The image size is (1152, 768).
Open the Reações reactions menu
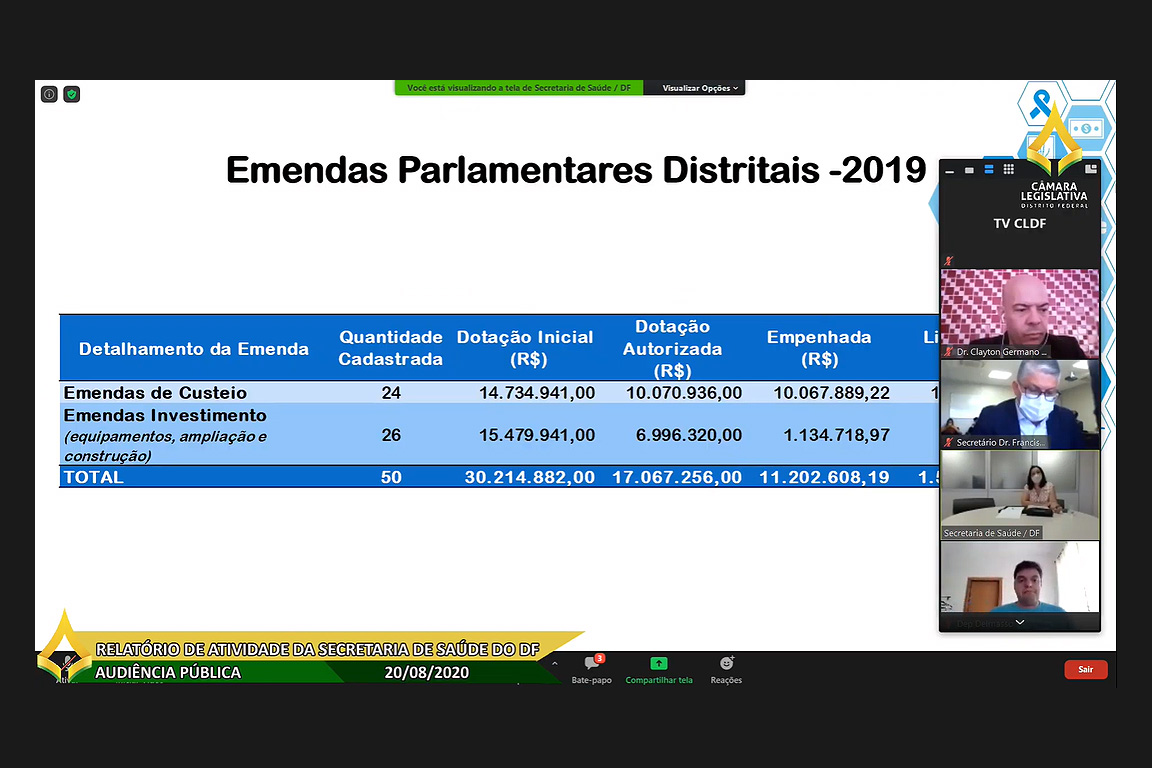coord(726,669)
